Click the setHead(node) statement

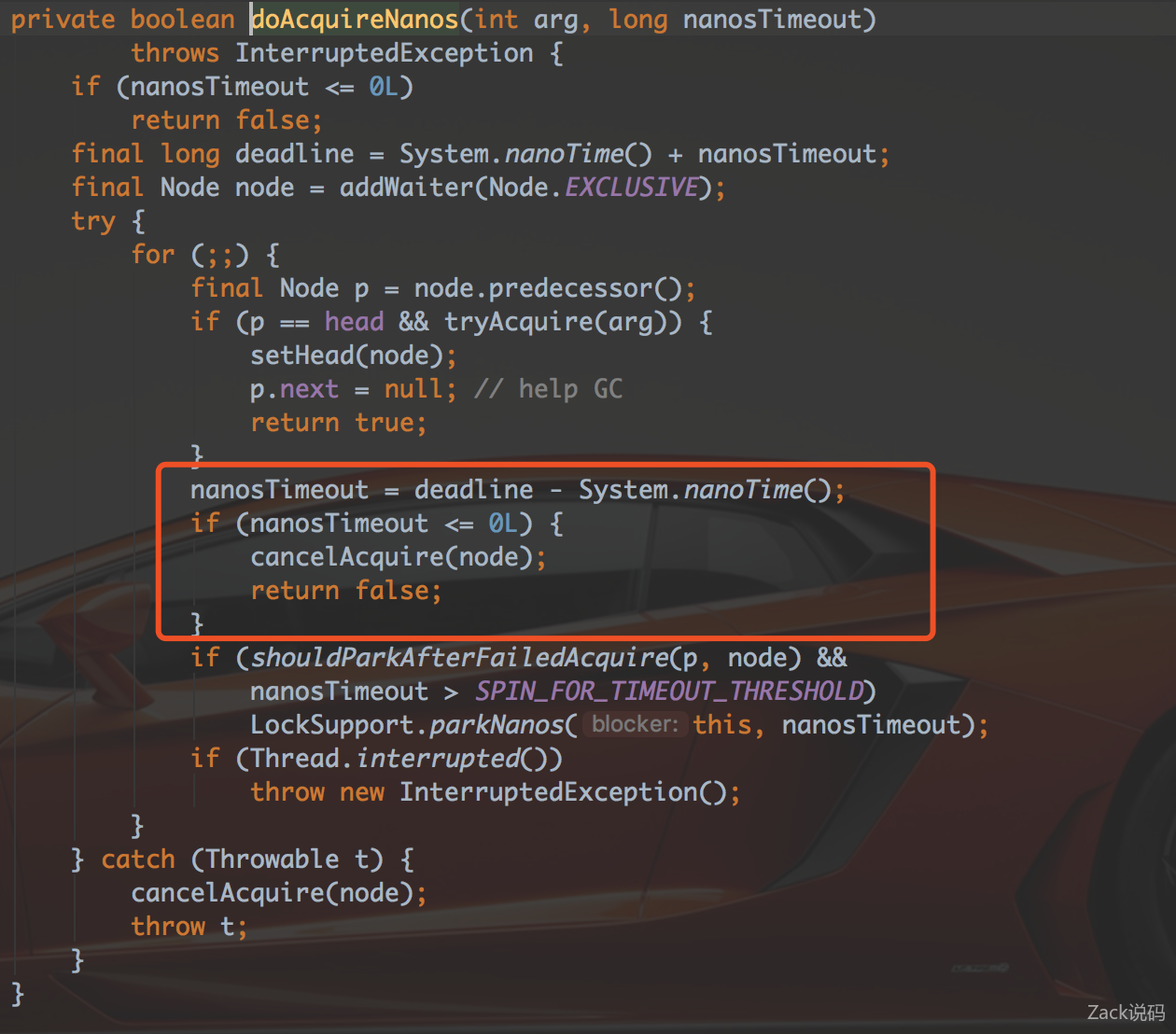click(x=354, y=356)
